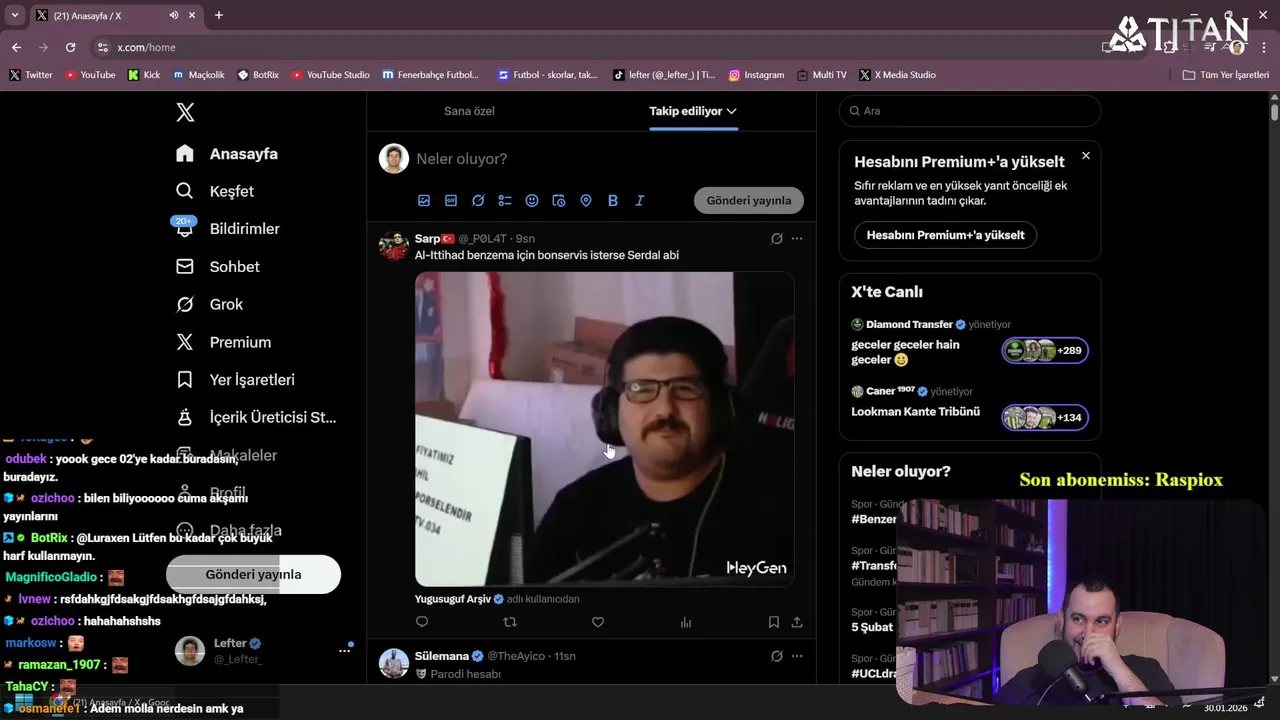Open a new browser tab
The image size is (1280, 720).
[219, 15]
